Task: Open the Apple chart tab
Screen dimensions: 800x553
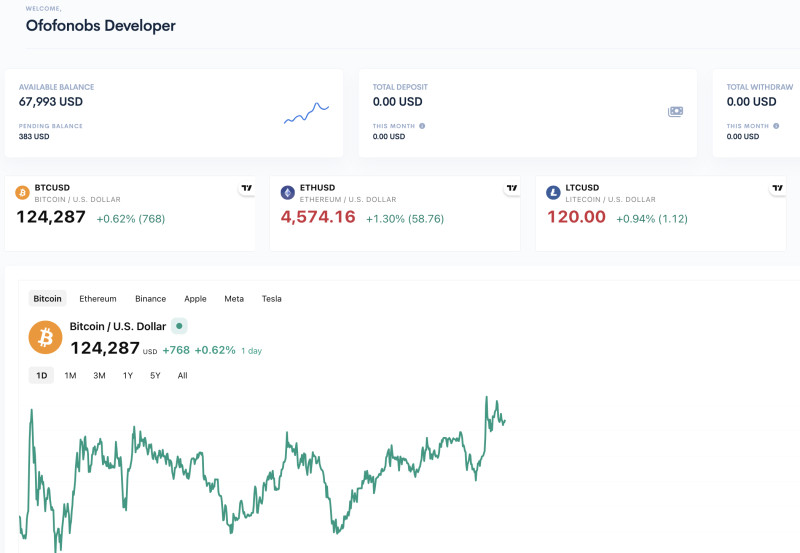Action: [195, 299]
